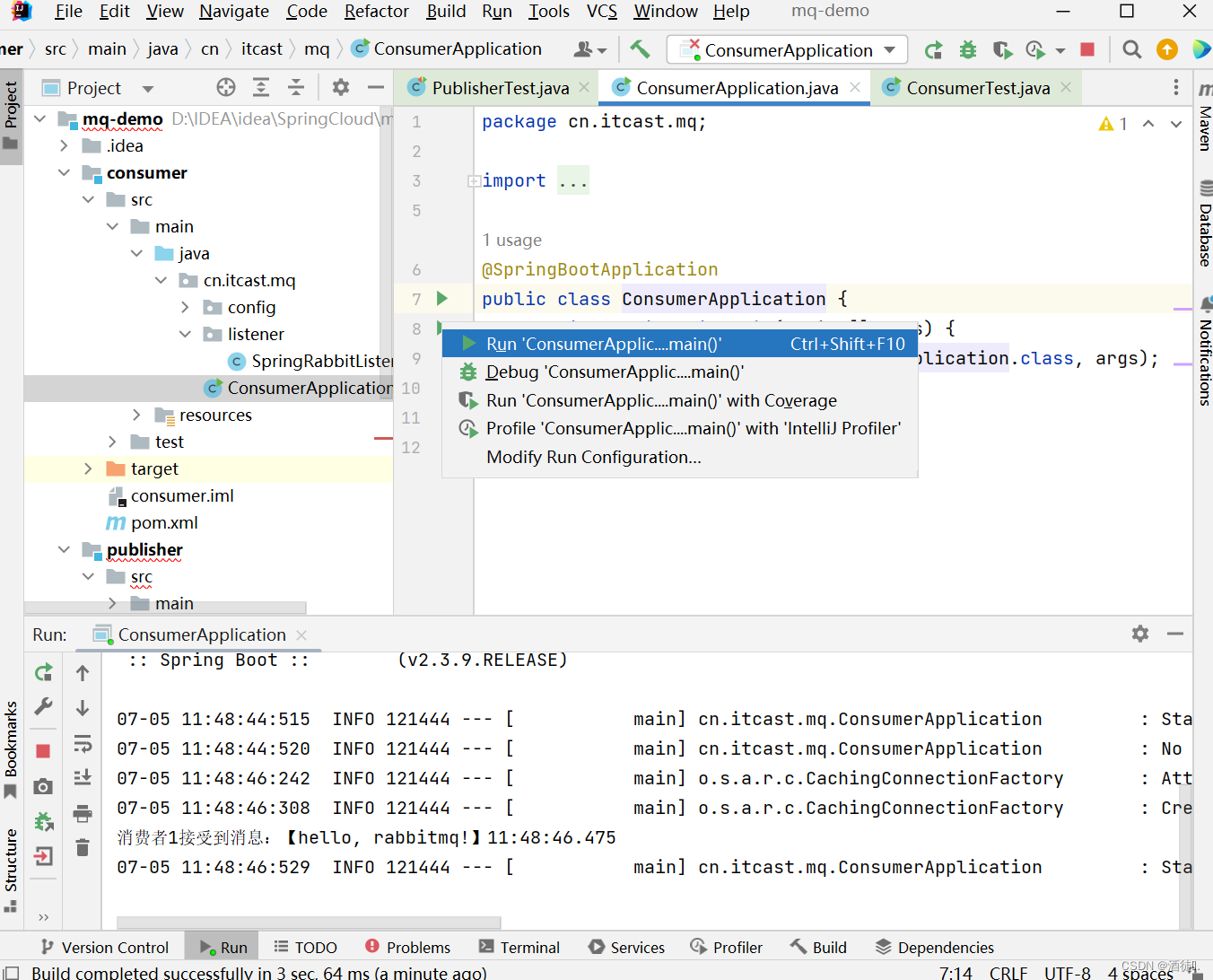Expand the resources folder
The height and width of the screenshot is (980, 1213).
[136, 415]
